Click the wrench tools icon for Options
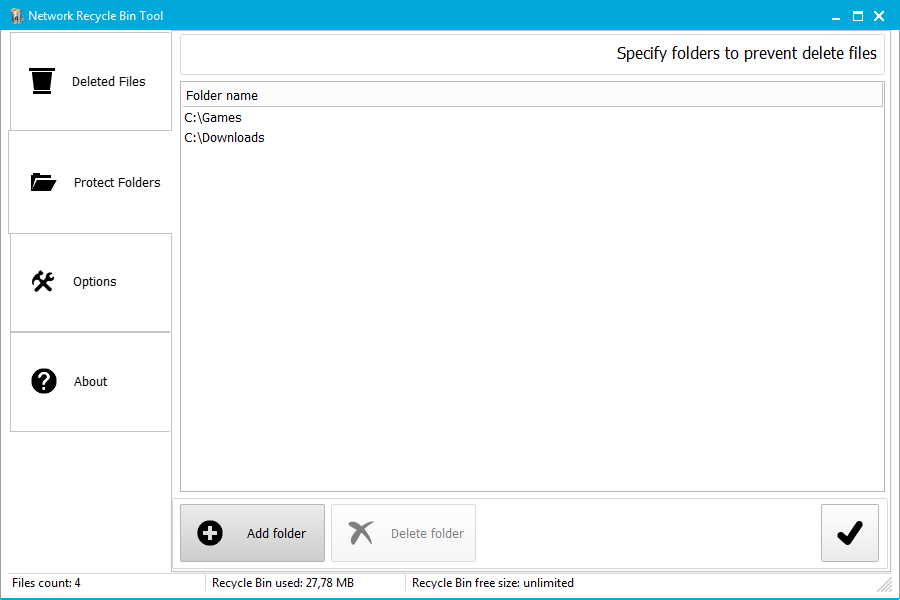The width and height of the screenshot is (900, 600). pyautogui.click(x=43, y=281)
